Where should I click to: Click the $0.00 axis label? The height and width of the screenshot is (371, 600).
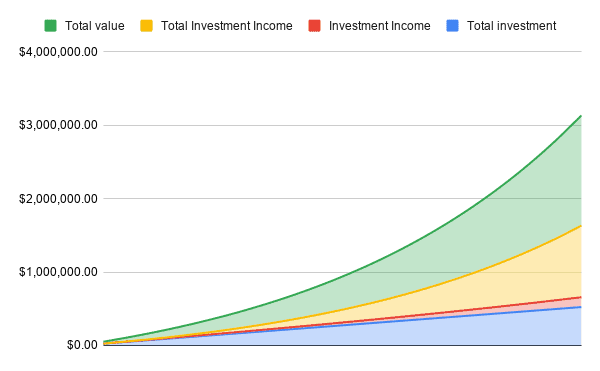pyautogui.click(x=82, y=345)
